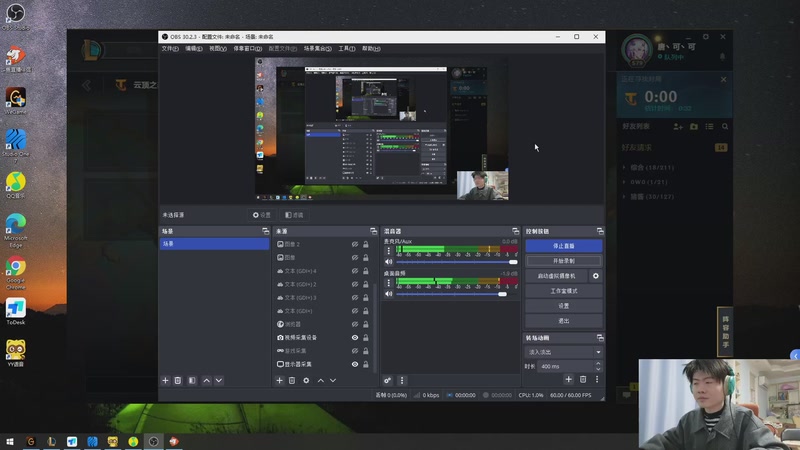Open 设置 from the controls panel
Screen dimensions: 800x450
pos(564,306)
